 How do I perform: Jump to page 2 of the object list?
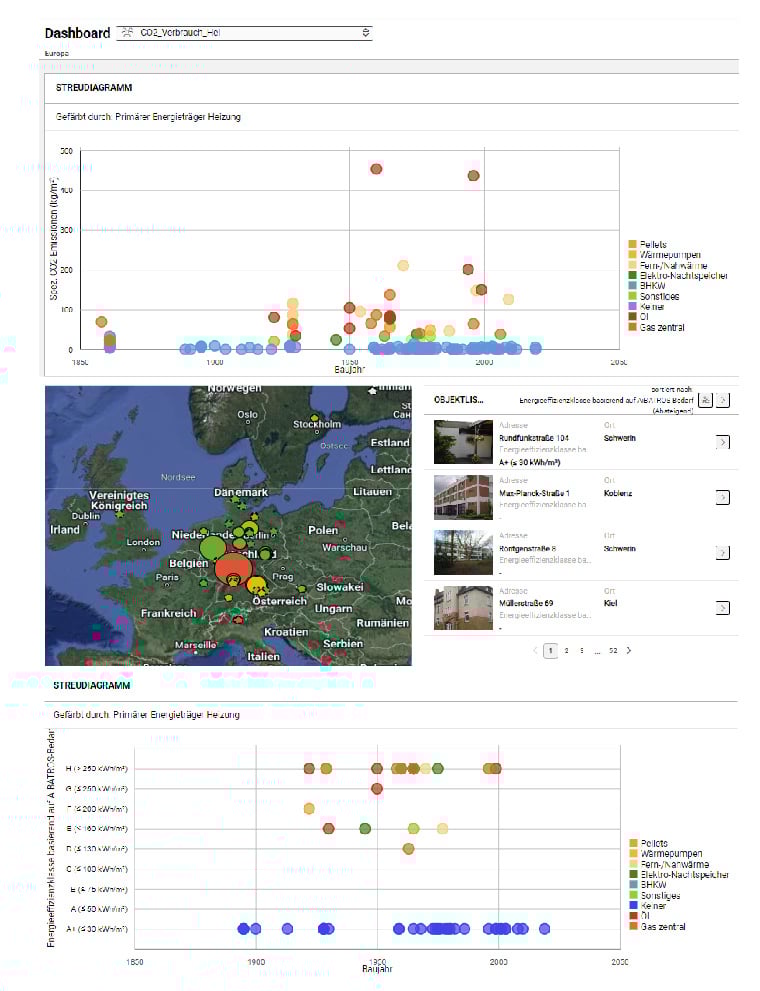pyautogui.click(x=566, y=650)
